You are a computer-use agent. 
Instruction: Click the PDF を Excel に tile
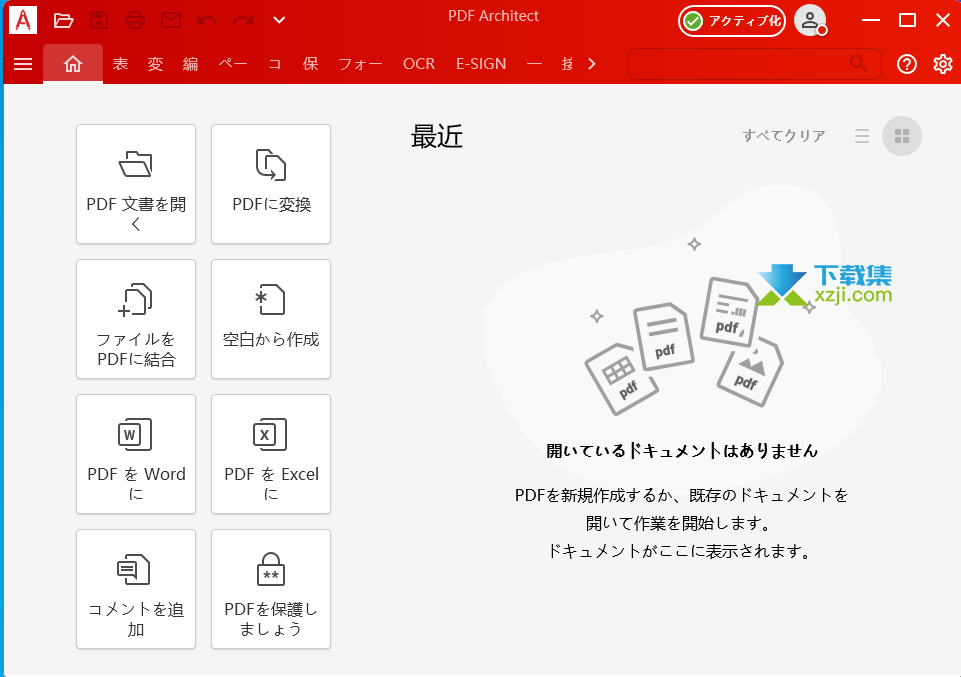tap(271, 454)
